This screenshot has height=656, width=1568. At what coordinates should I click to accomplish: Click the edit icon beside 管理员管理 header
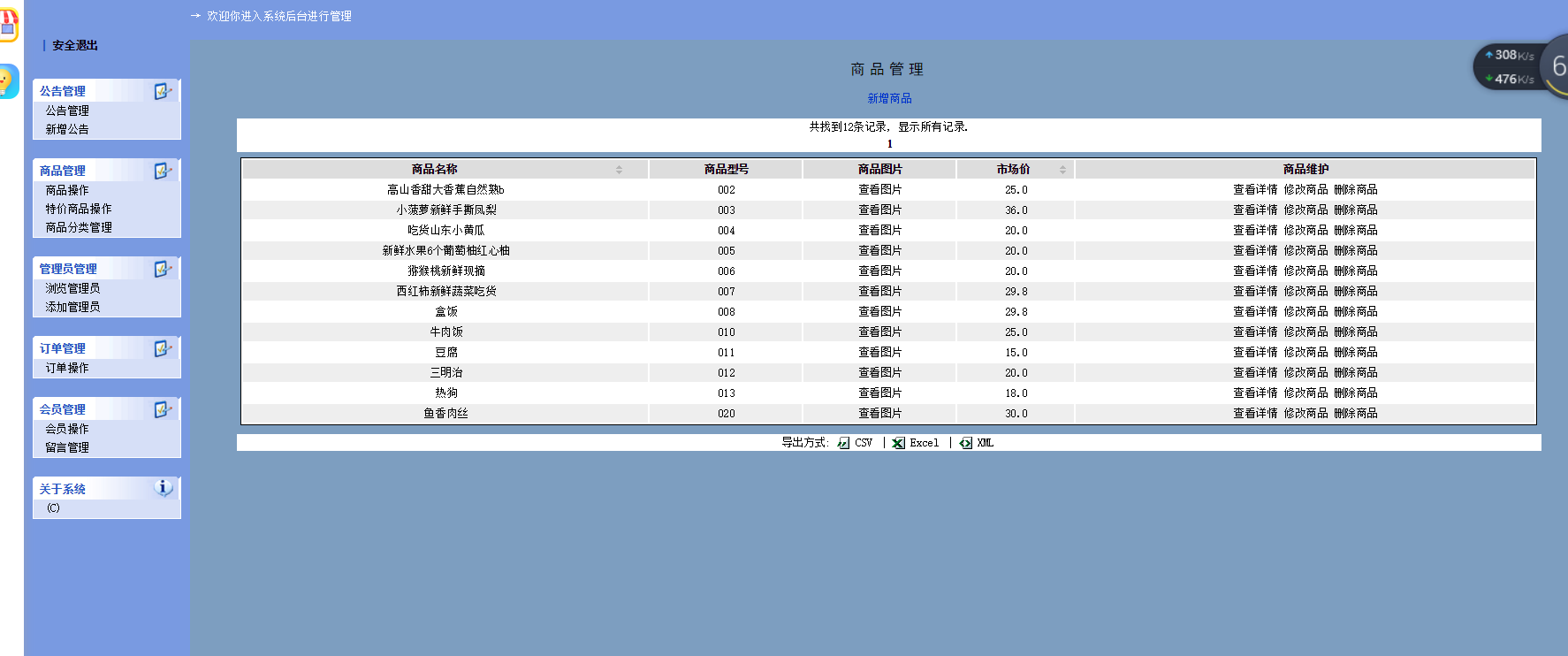point(163,269)
